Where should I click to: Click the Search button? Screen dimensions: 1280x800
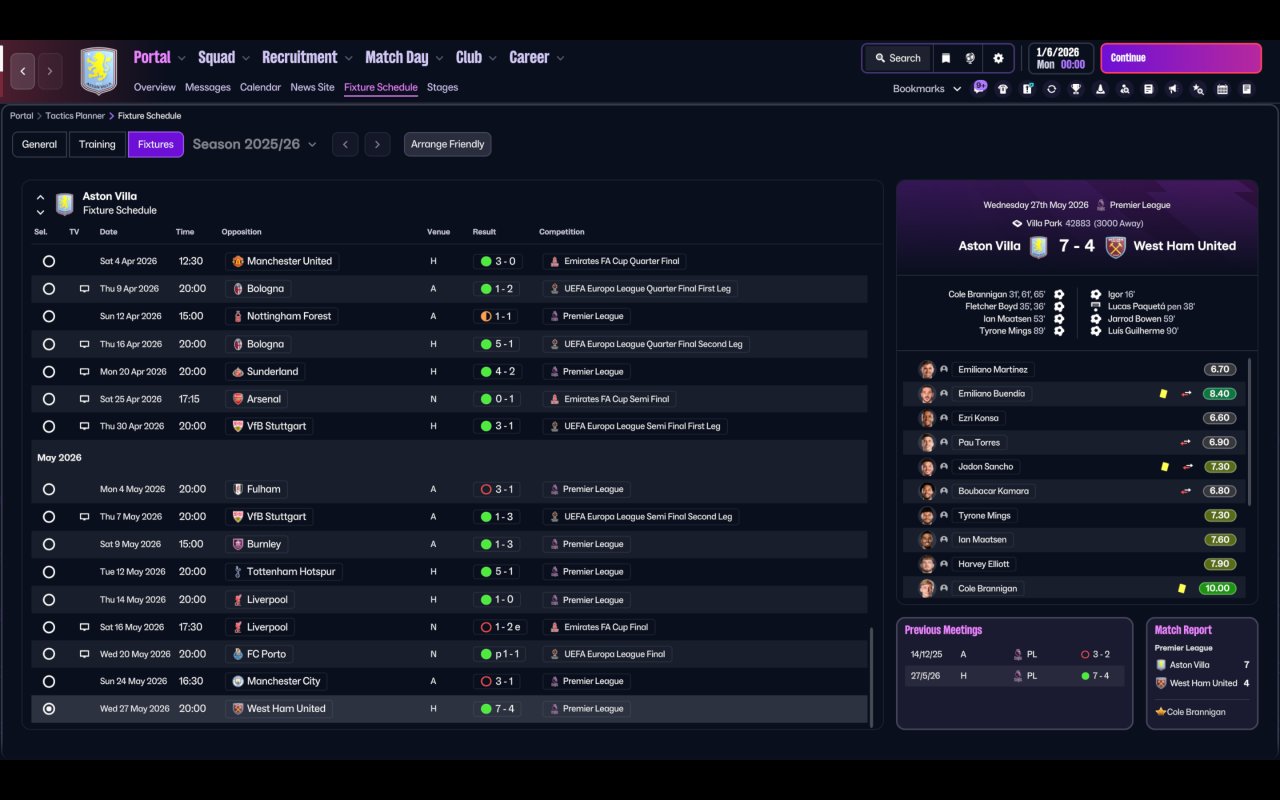tap(897, 58)
